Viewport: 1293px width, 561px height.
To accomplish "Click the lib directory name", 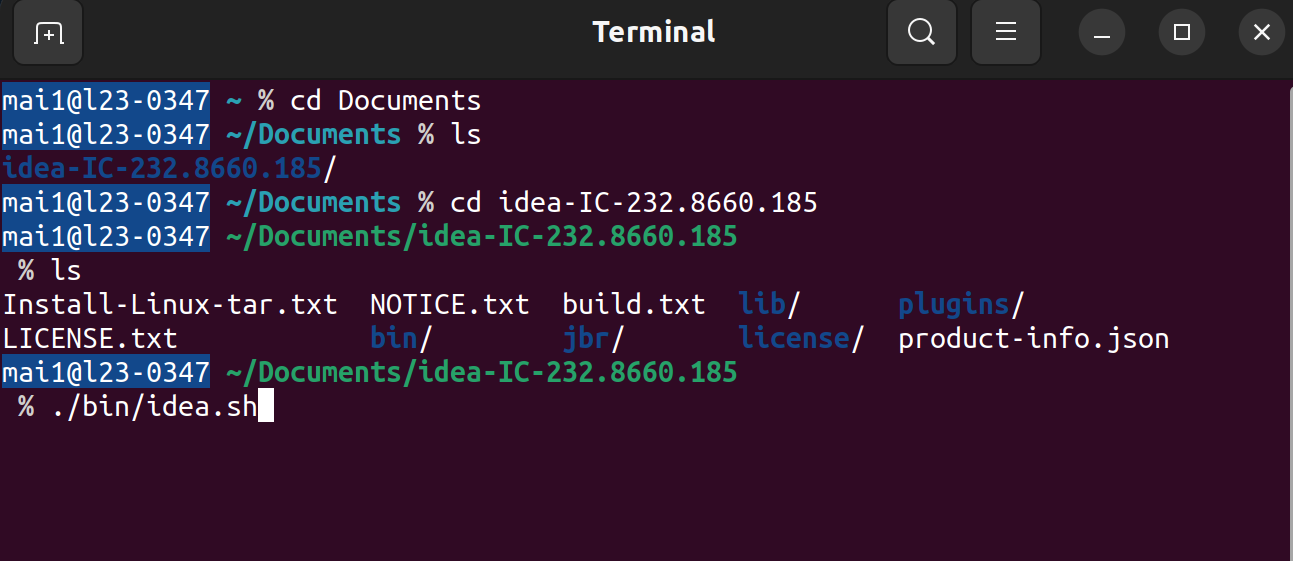I will [763, 304].
